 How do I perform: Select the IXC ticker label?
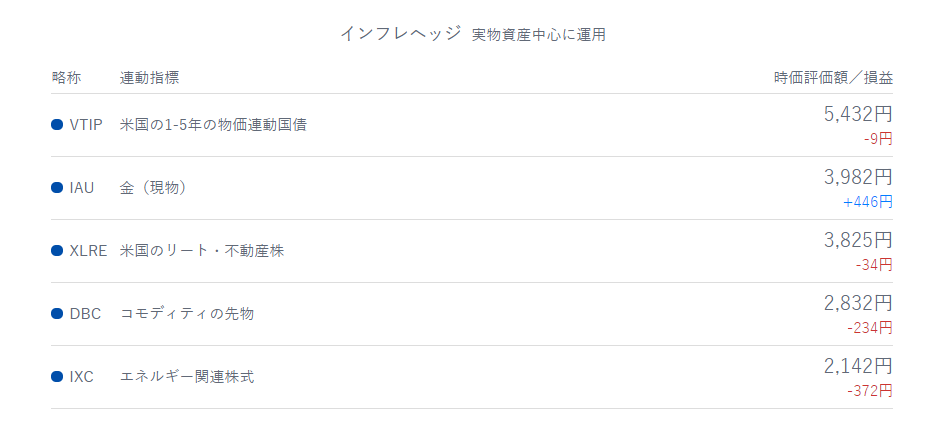click(82, 377)
